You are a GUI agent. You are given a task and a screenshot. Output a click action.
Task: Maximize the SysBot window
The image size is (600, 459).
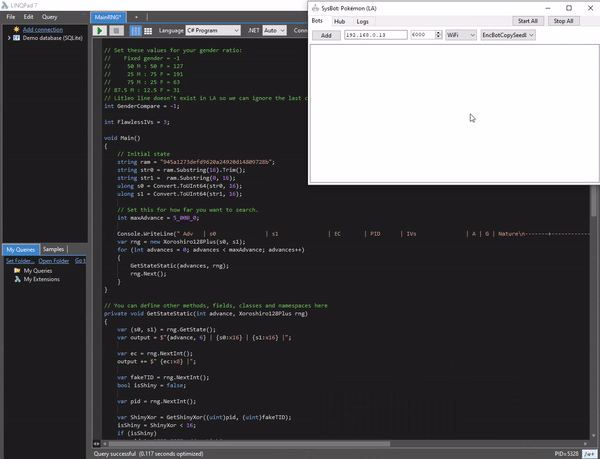[x=569, y=8]
